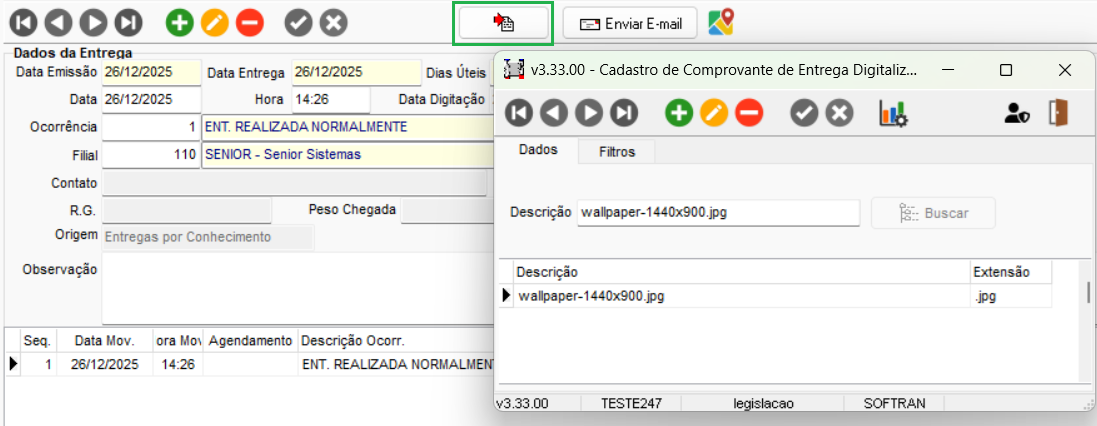Go to previous record in Comprovante window

point(554,113)
